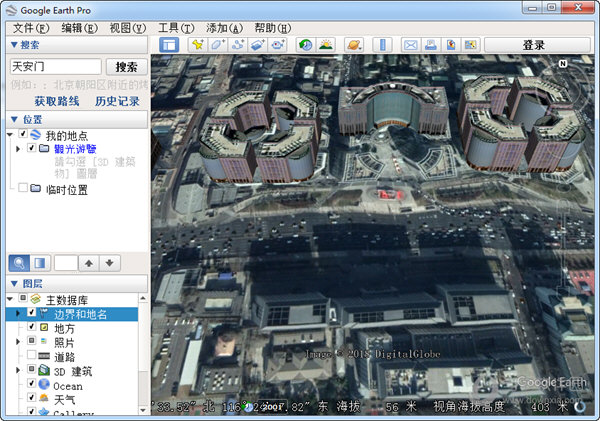Click the 搜索 search button

coord(126,67)
